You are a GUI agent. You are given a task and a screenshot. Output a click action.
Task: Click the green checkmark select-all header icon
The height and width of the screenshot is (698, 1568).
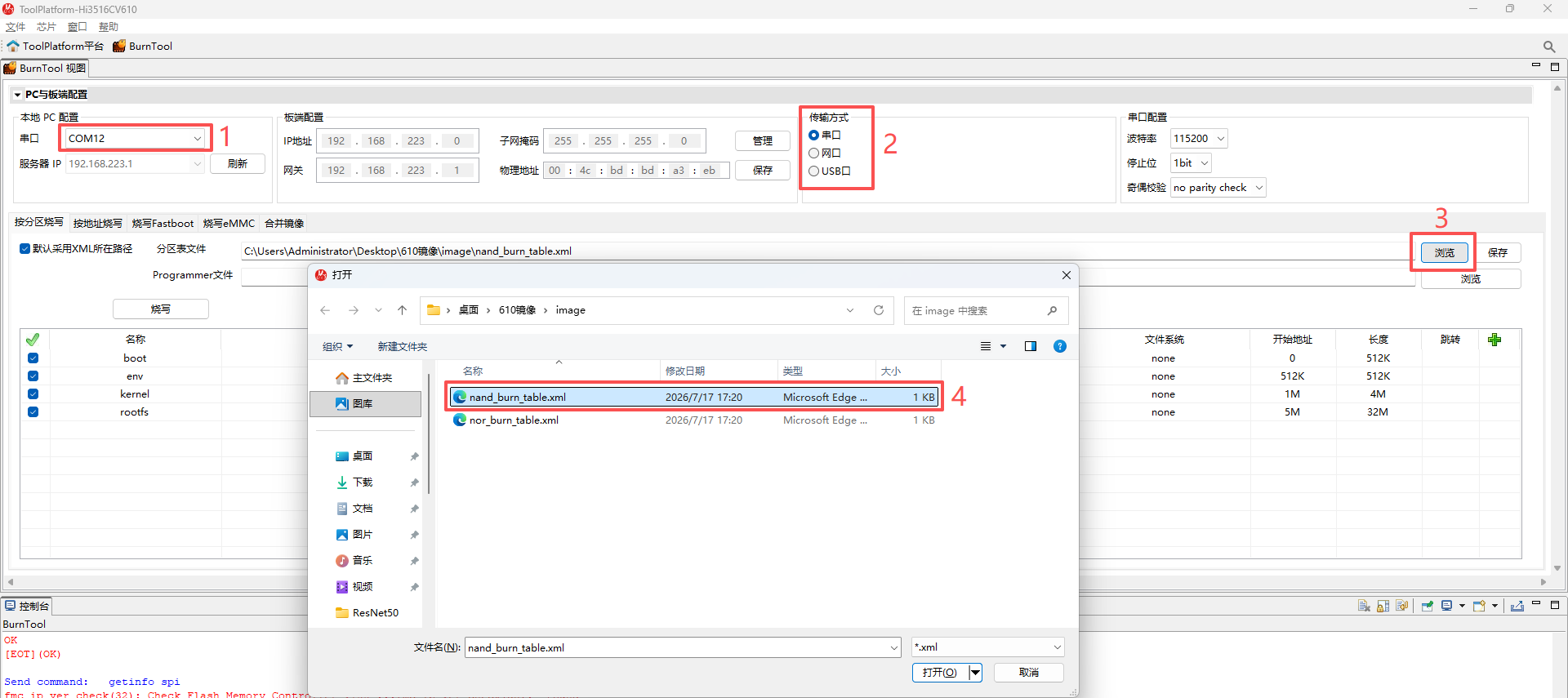[33, 340]
